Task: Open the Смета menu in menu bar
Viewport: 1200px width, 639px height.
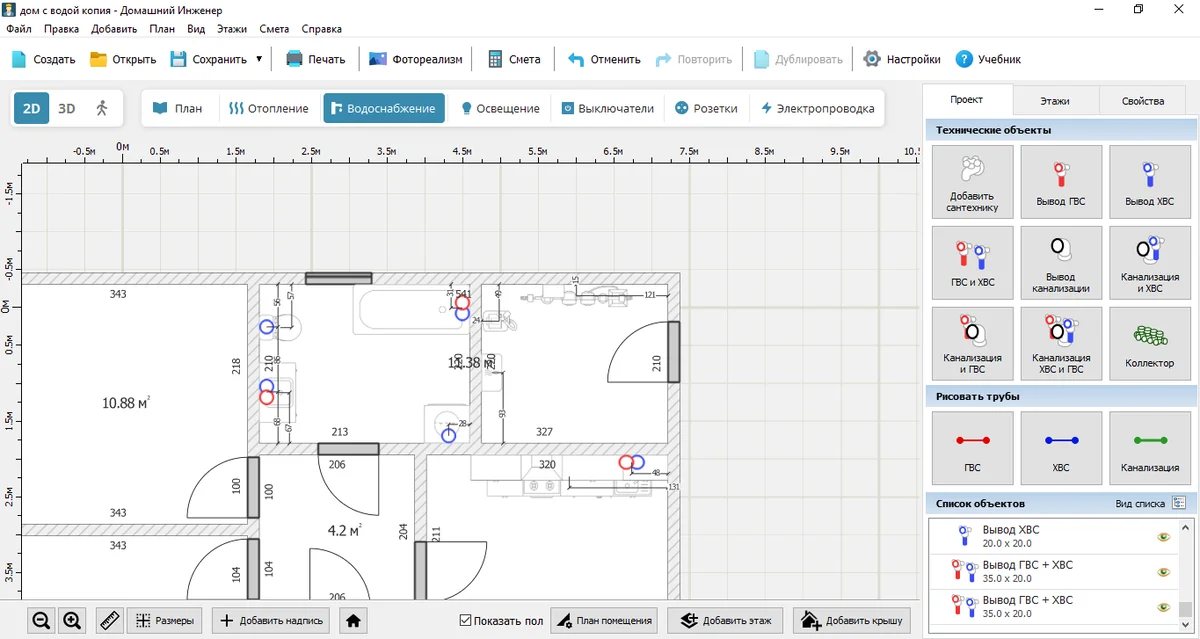Action: pos(274,29)
